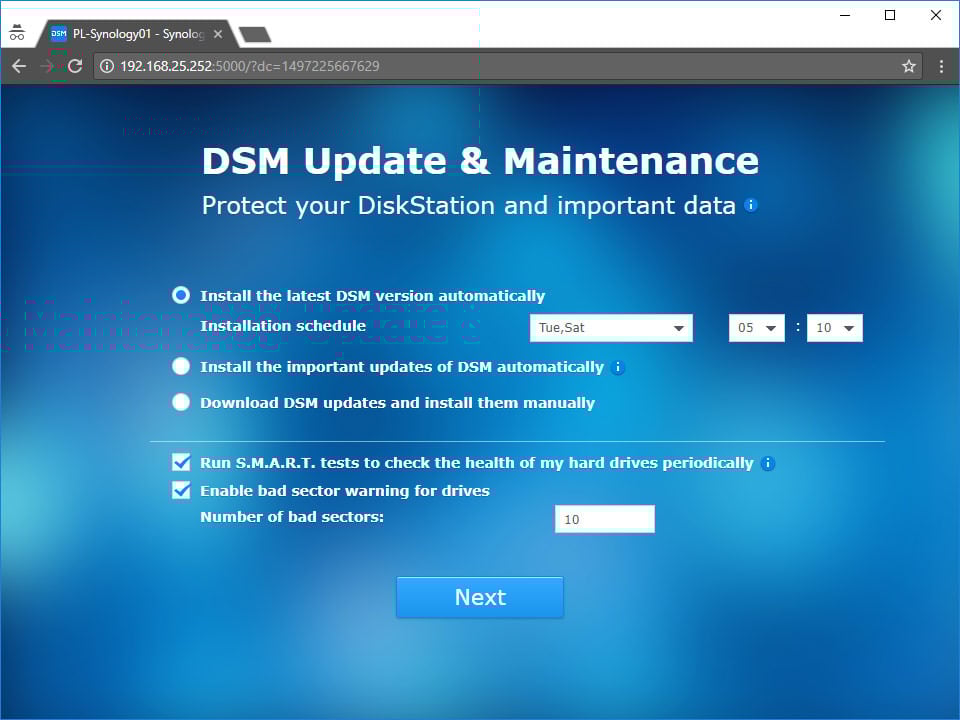Click the Number of bad sectors field
Viewport: 960px width, 720px height.
point(605,519)
